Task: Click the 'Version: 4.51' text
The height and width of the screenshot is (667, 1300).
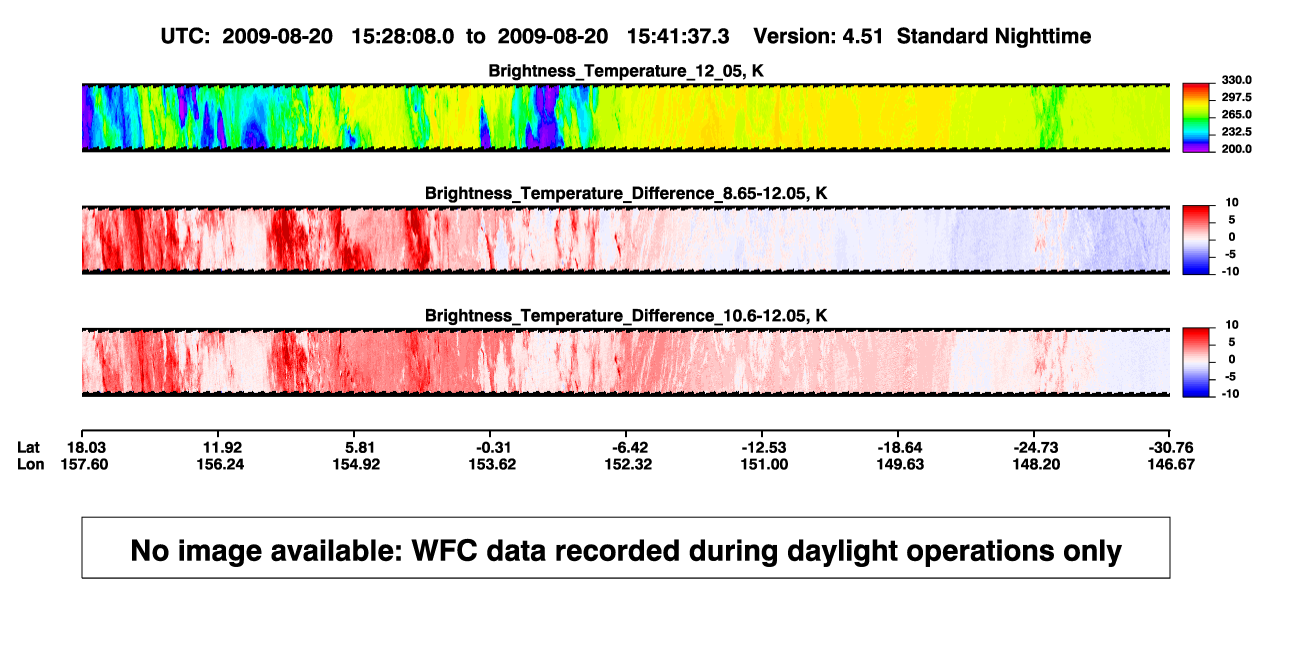Action: click(820, 37)
